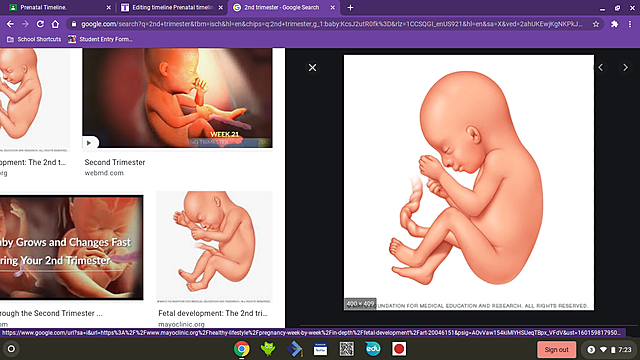The width and height of the screenshot is (640, 360).
Task: Go back to the previous page
Action: [x=10, y=24]
